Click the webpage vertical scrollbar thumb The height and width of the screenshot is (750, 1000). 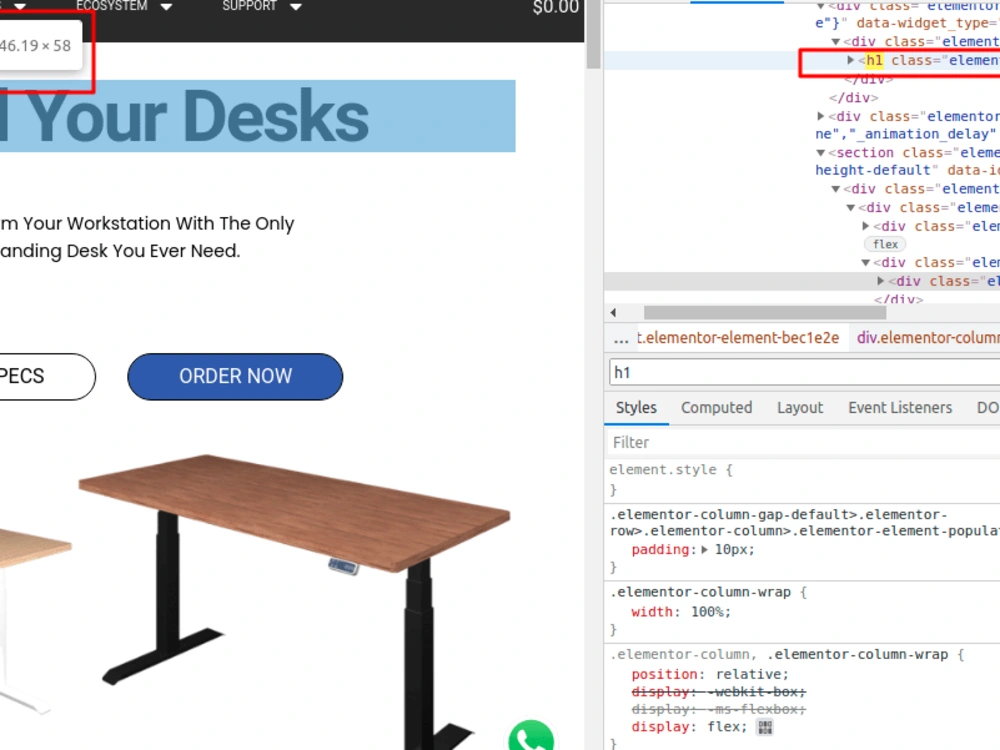click(x=593, y=35)
